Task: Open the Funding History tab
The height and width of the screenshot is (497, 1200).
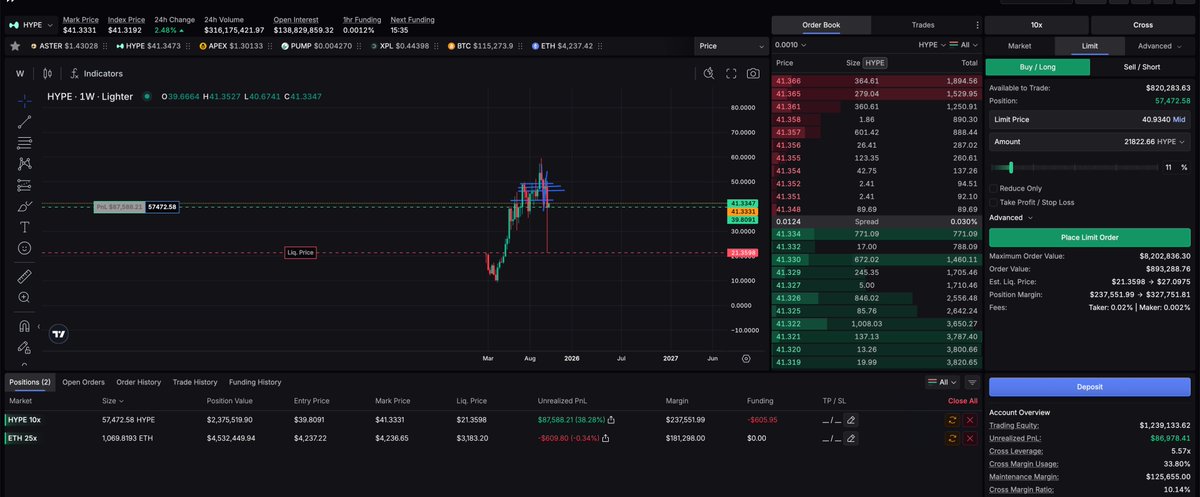Action: coord(254,382)
